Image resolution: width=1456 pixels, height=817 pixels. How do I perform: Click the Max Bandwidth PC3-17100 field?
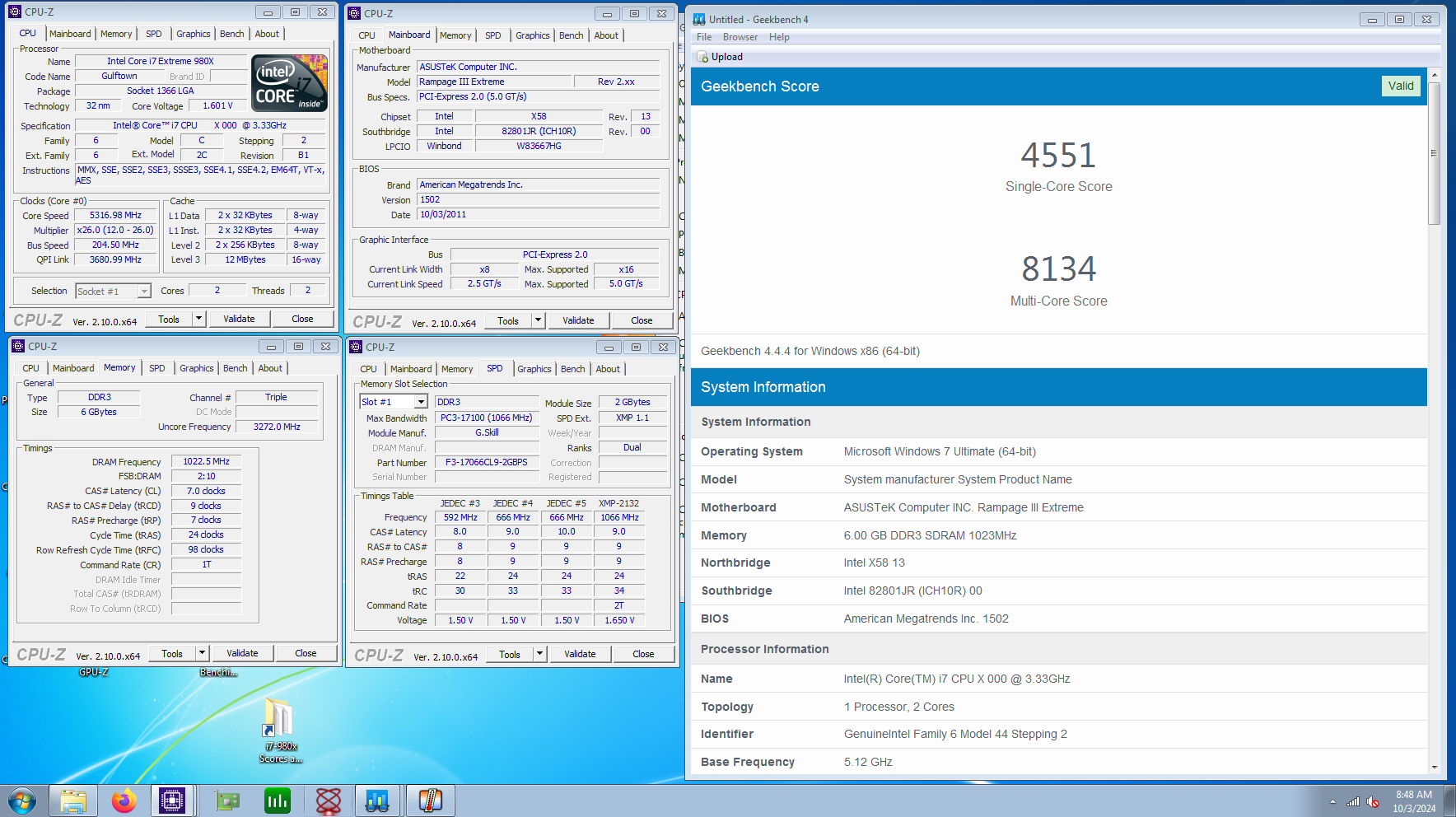point(487,418)
